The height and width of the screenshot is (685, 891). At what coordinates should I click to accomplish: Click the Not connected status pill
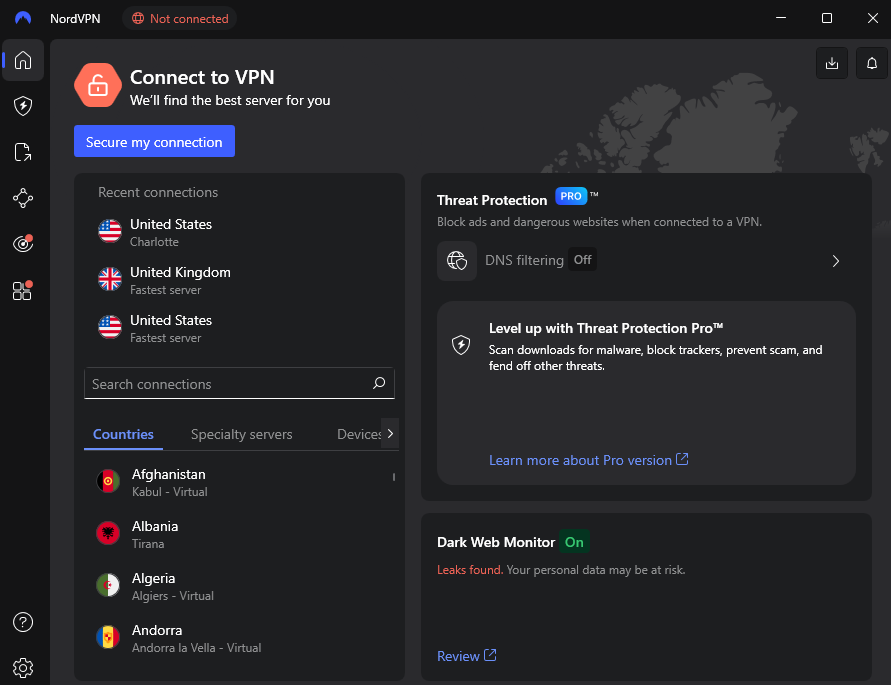179,18
